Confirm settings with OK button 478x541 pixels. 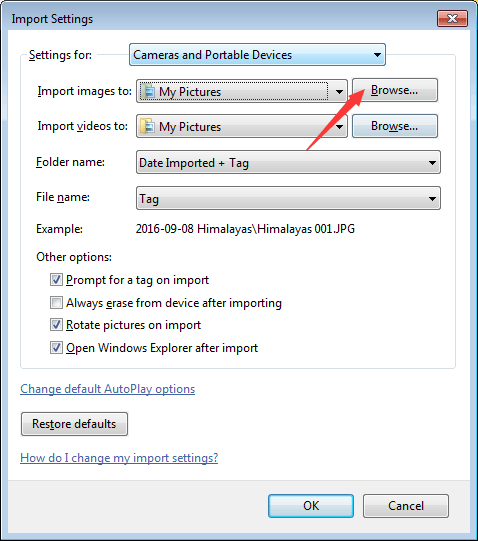tap(311, 506)
